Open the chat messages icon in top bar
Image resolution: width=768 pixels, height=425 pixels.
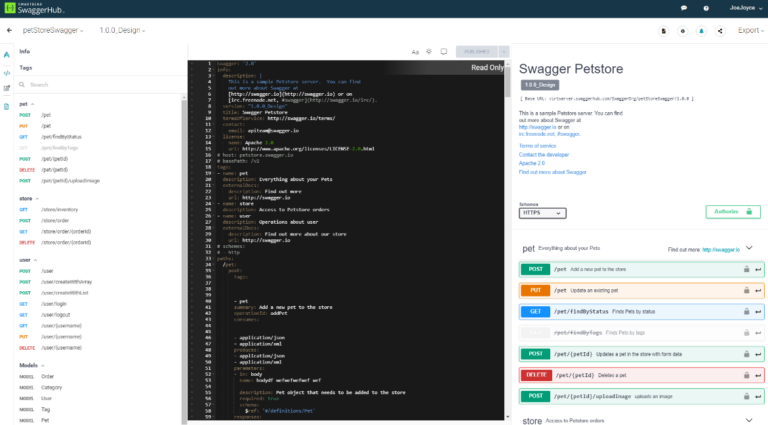pos(683,7)
